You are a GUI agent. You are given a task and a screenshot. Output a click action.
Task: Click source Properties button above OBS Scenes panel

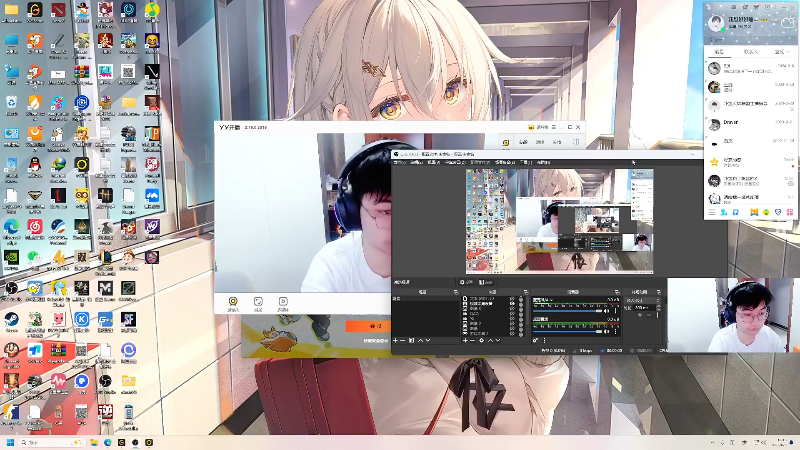click(466, 282)
